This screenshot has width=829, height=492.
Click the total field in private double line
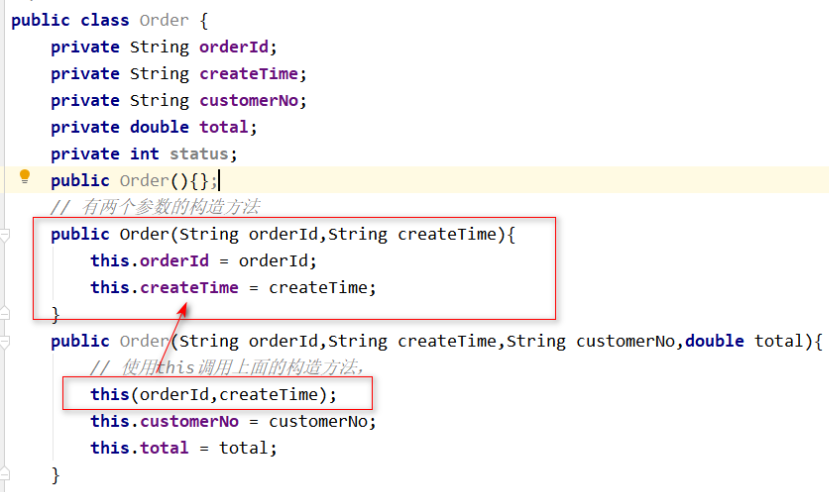pyautogui.click(x=223, y=127)
